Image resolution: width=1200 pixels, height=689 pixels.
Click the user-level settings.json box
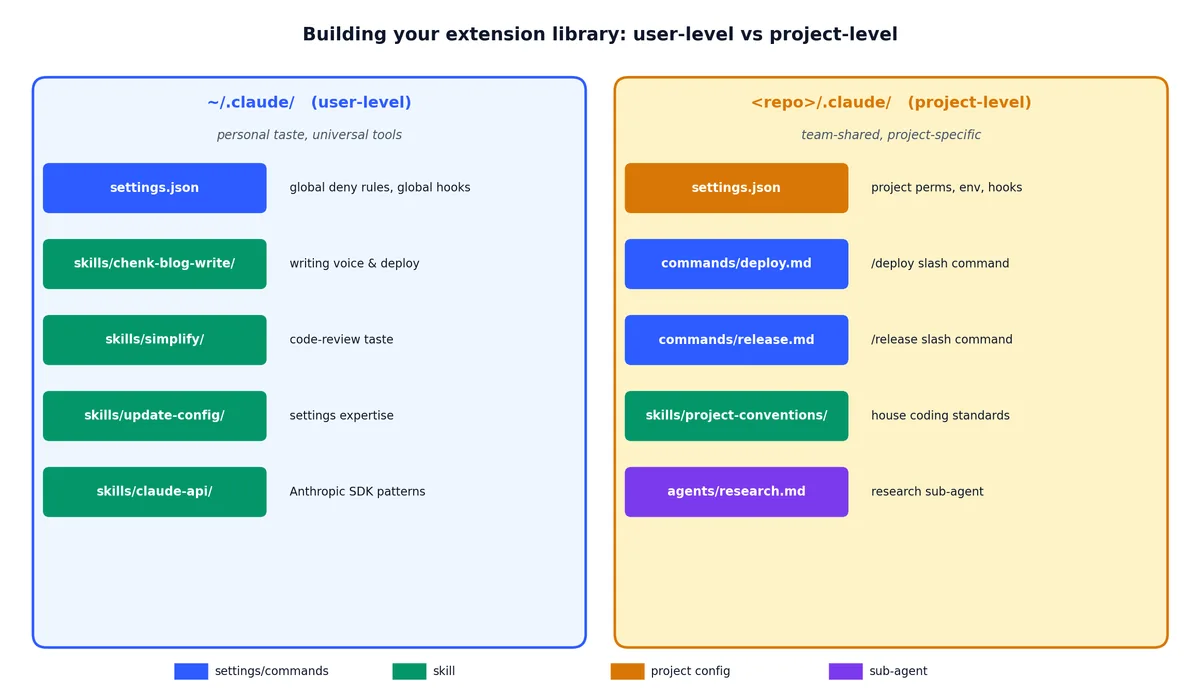coord(155,188)
